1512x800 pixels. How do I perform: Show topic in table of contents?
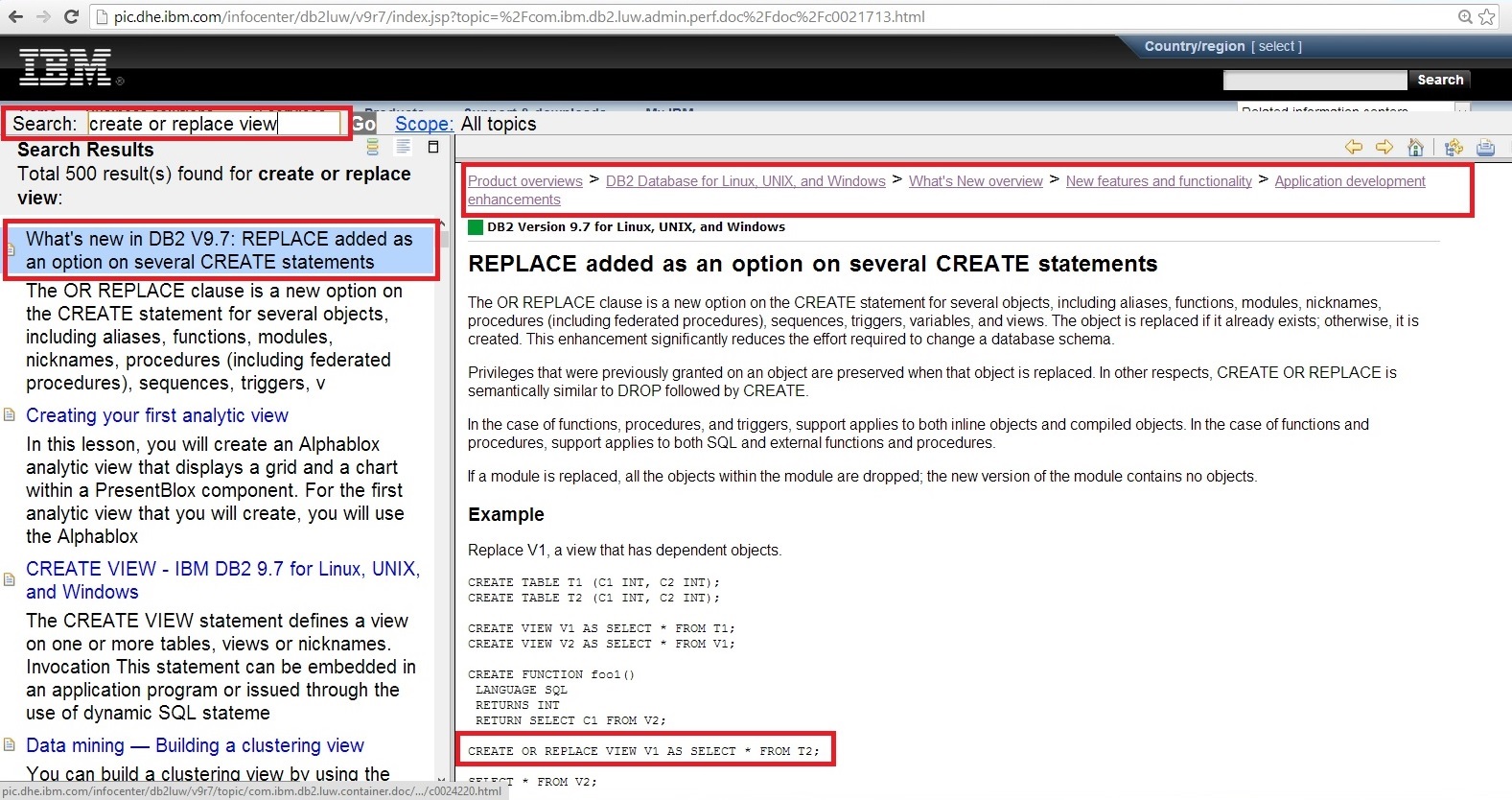(x=1454, y=147)
